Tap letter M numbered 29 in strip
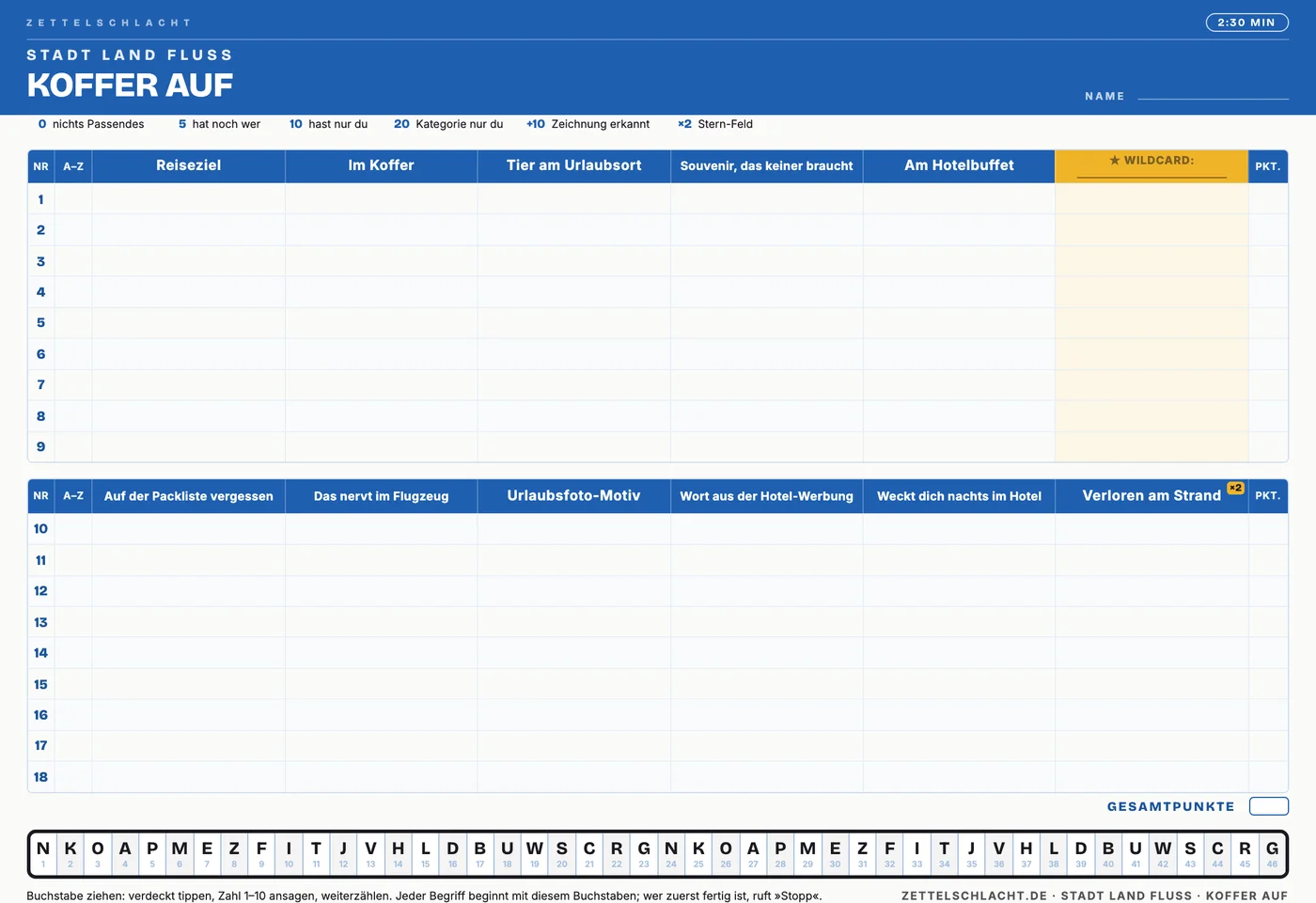Viewport: 1316px width, 903px height. (x=807, y=853)
